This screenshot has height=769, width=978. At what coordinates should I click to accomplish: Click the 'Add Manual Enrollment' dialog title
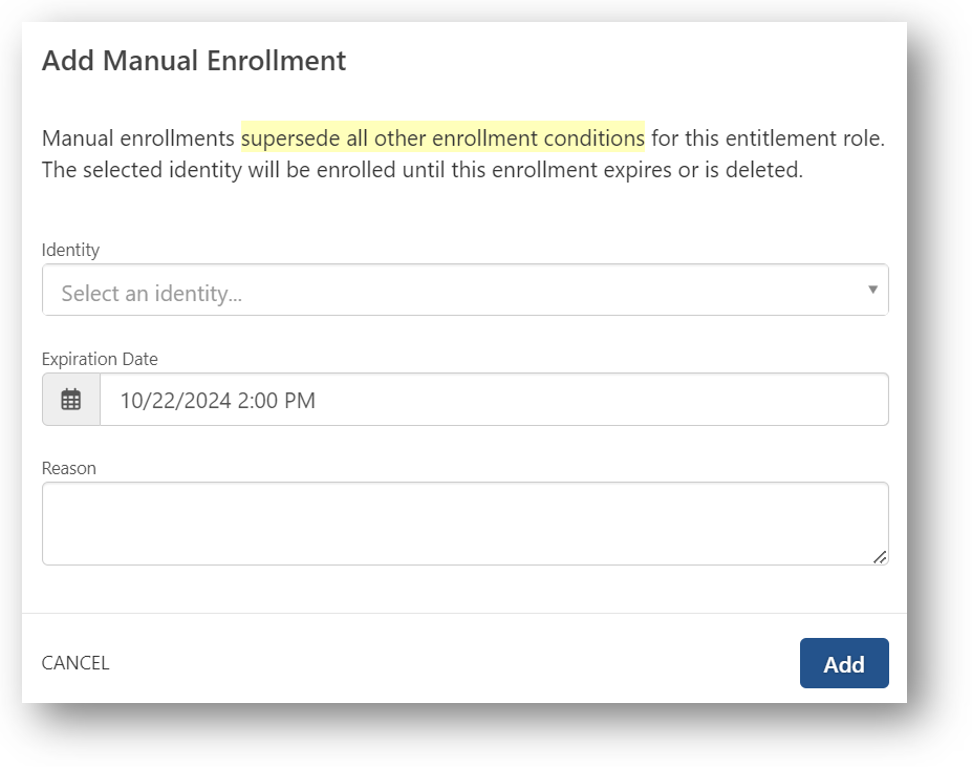pos(193,61)
